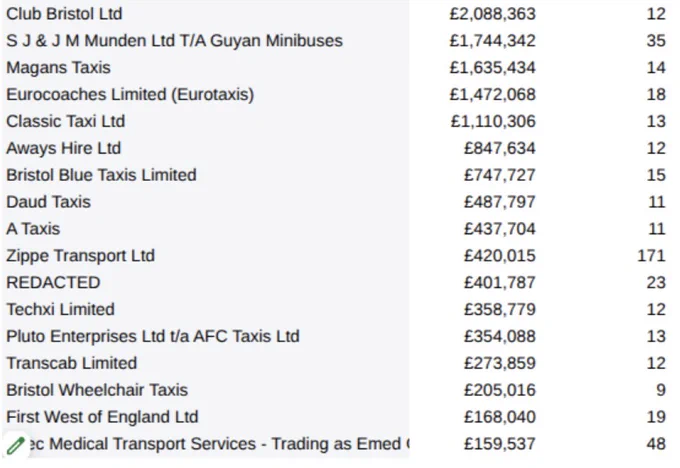This screenshot has height=468, width=680.
Task: Click the Techxi Limited cell
Action: (60, 310)
